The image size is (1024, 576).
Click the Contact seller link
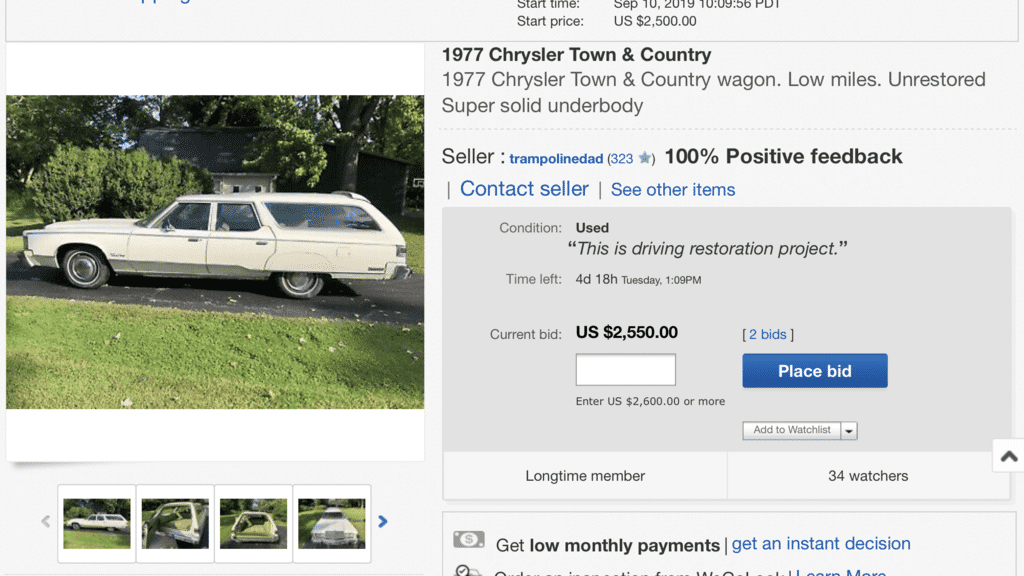click(524, 189)
